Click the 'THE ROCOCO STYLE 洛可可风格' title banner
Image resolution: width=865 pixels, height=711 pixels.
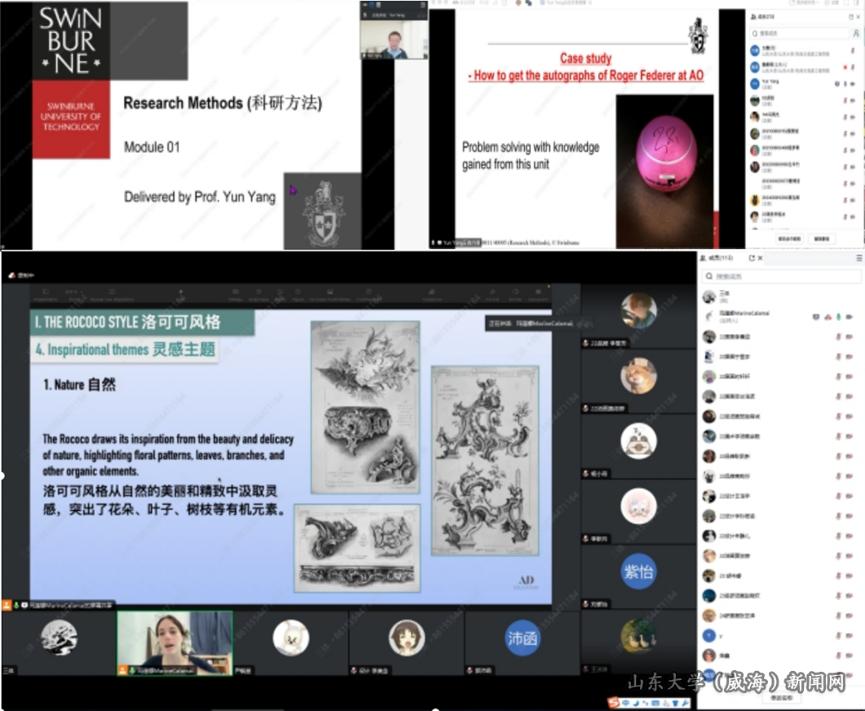pos(142,322)
